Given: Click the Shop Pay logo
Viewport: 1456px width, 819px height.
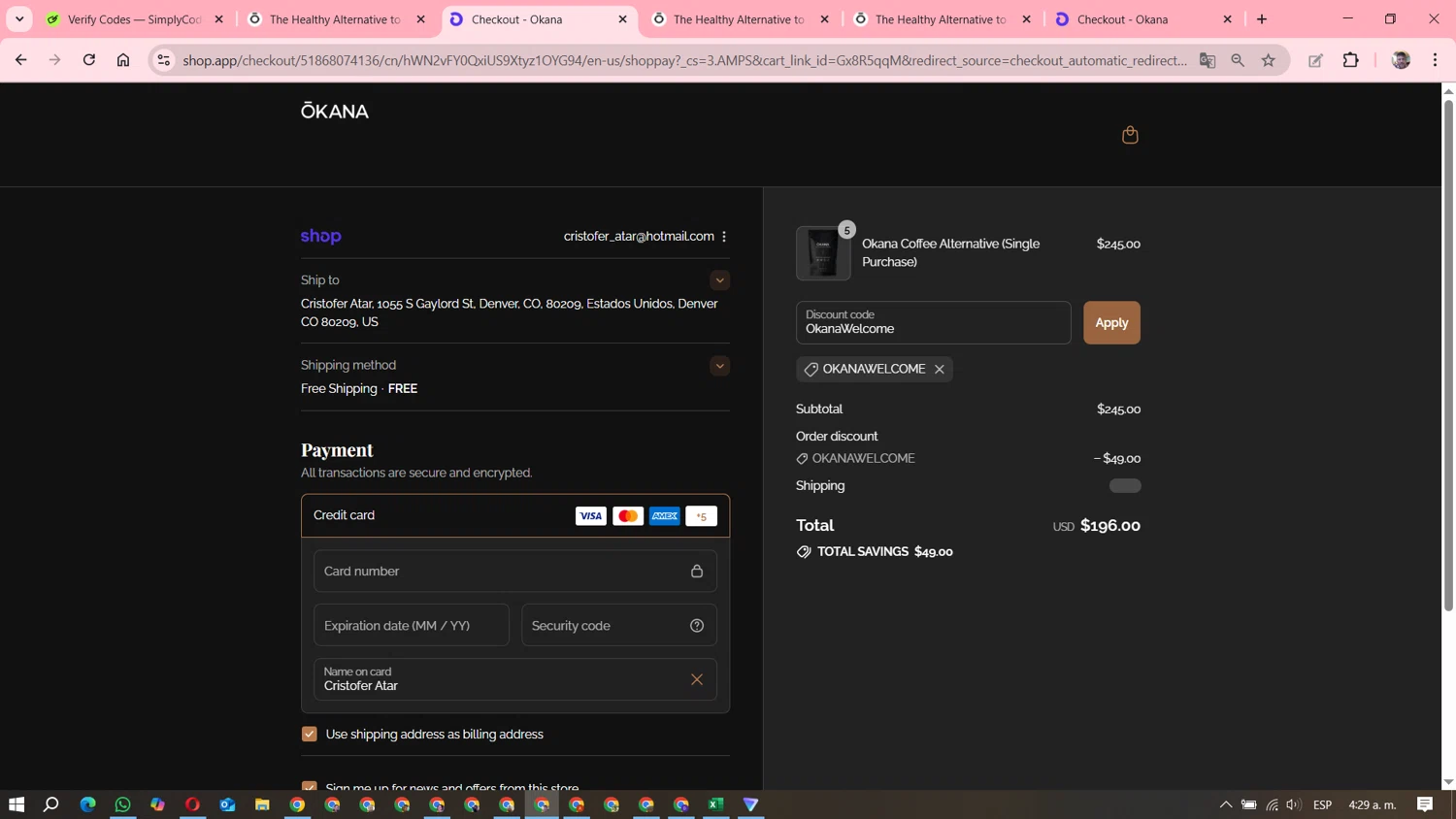Looking at the screenshot, I should 321,236.
